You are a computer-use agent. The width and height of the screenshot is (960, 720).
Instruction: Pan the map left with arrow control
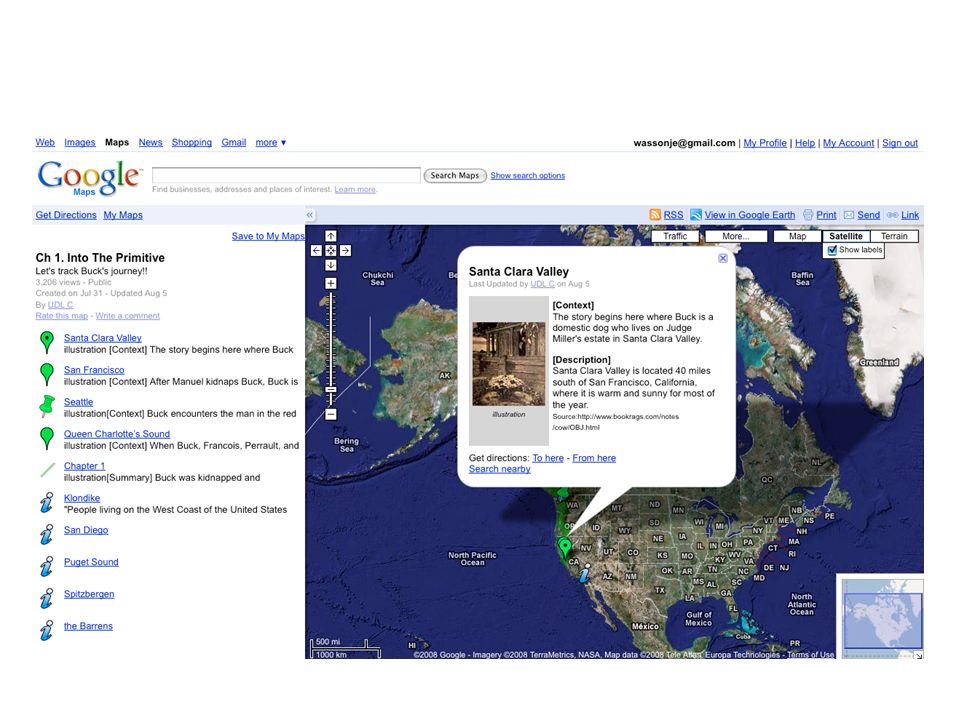tap(316, 250)
